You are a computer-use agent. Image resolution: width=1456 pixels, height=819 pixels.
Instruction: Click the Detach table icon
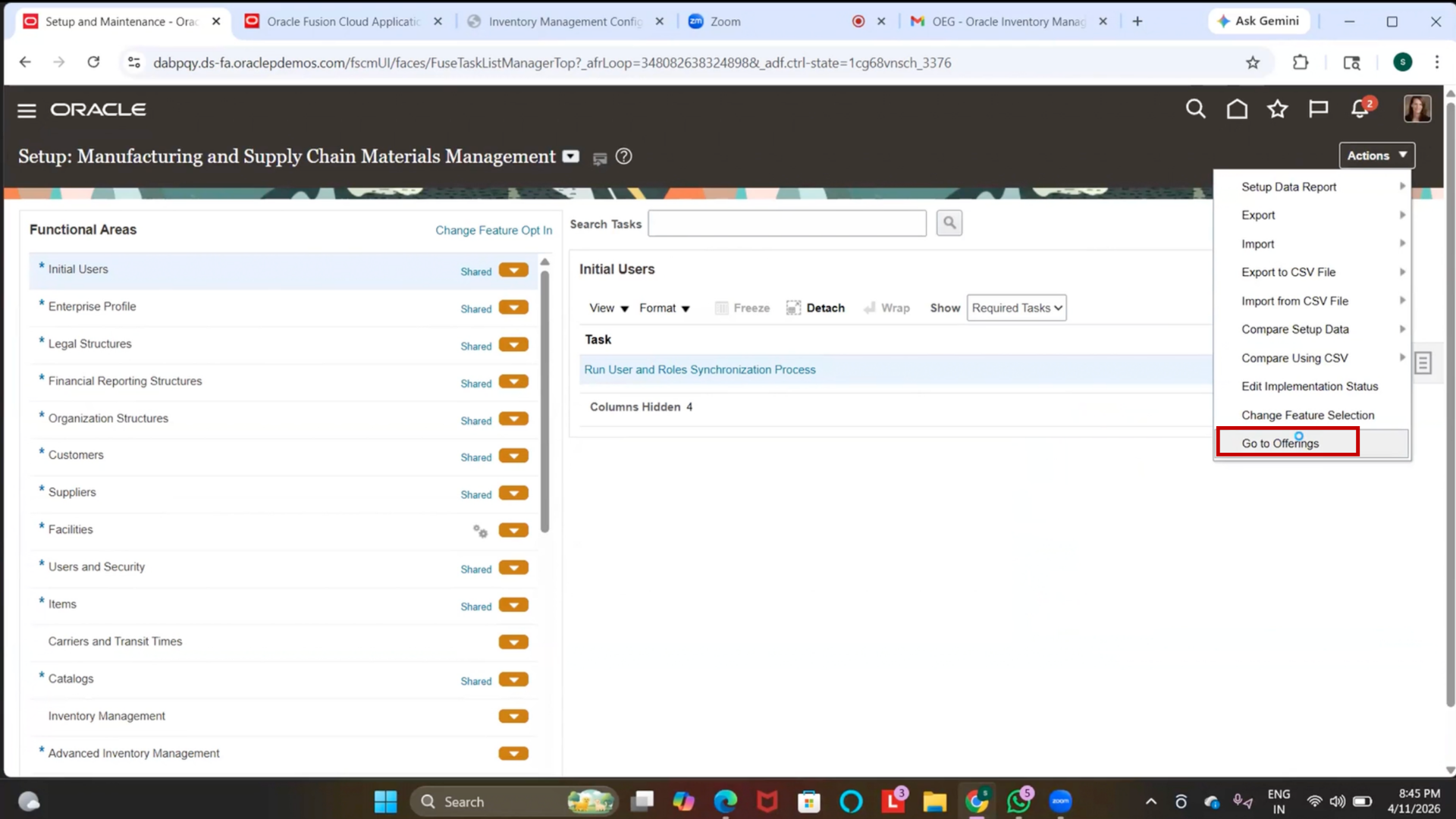coord(793,308)
